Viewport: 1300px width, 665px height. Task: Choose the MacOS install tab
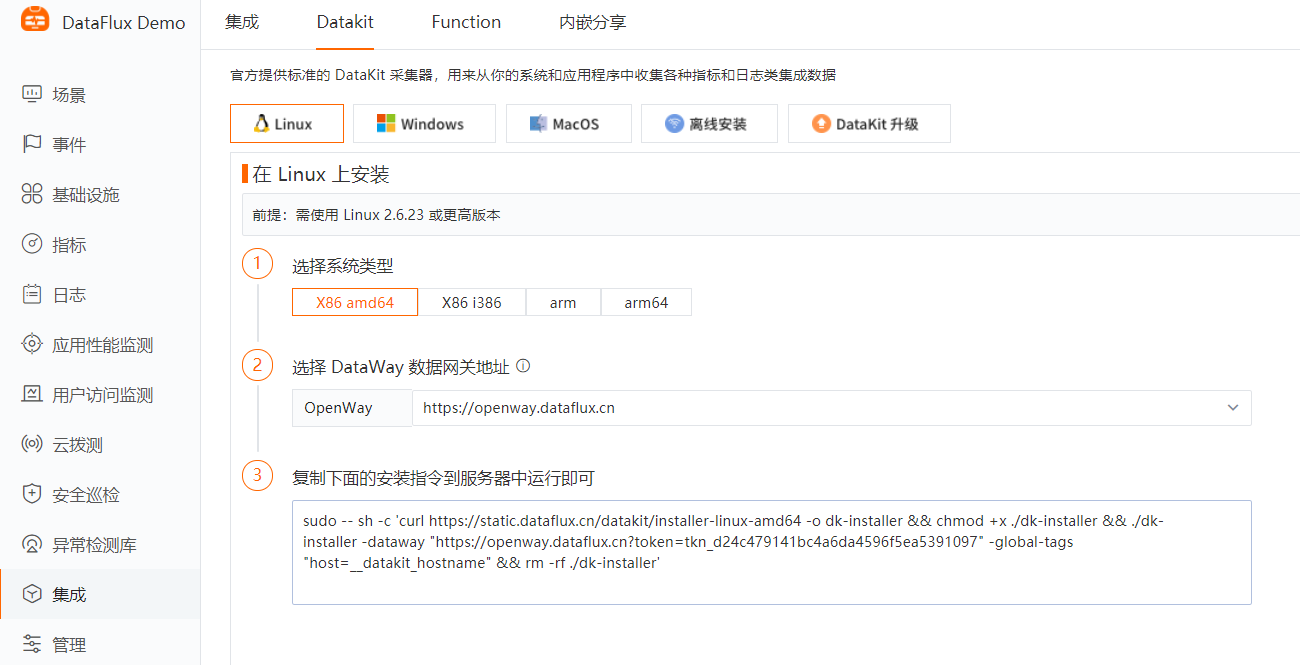pyautogui.click(x=568, y=124)
